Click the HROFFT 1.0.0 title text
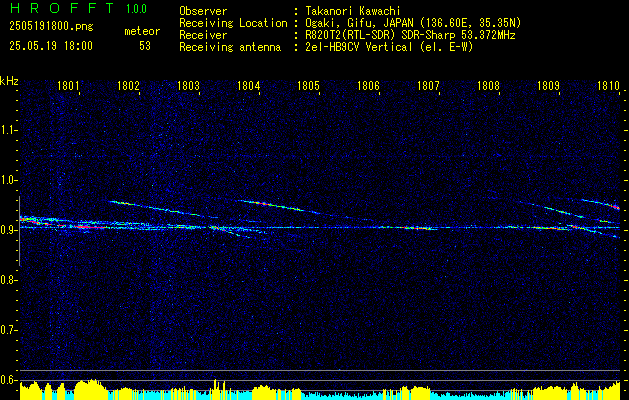 click(x=78, y=8)
